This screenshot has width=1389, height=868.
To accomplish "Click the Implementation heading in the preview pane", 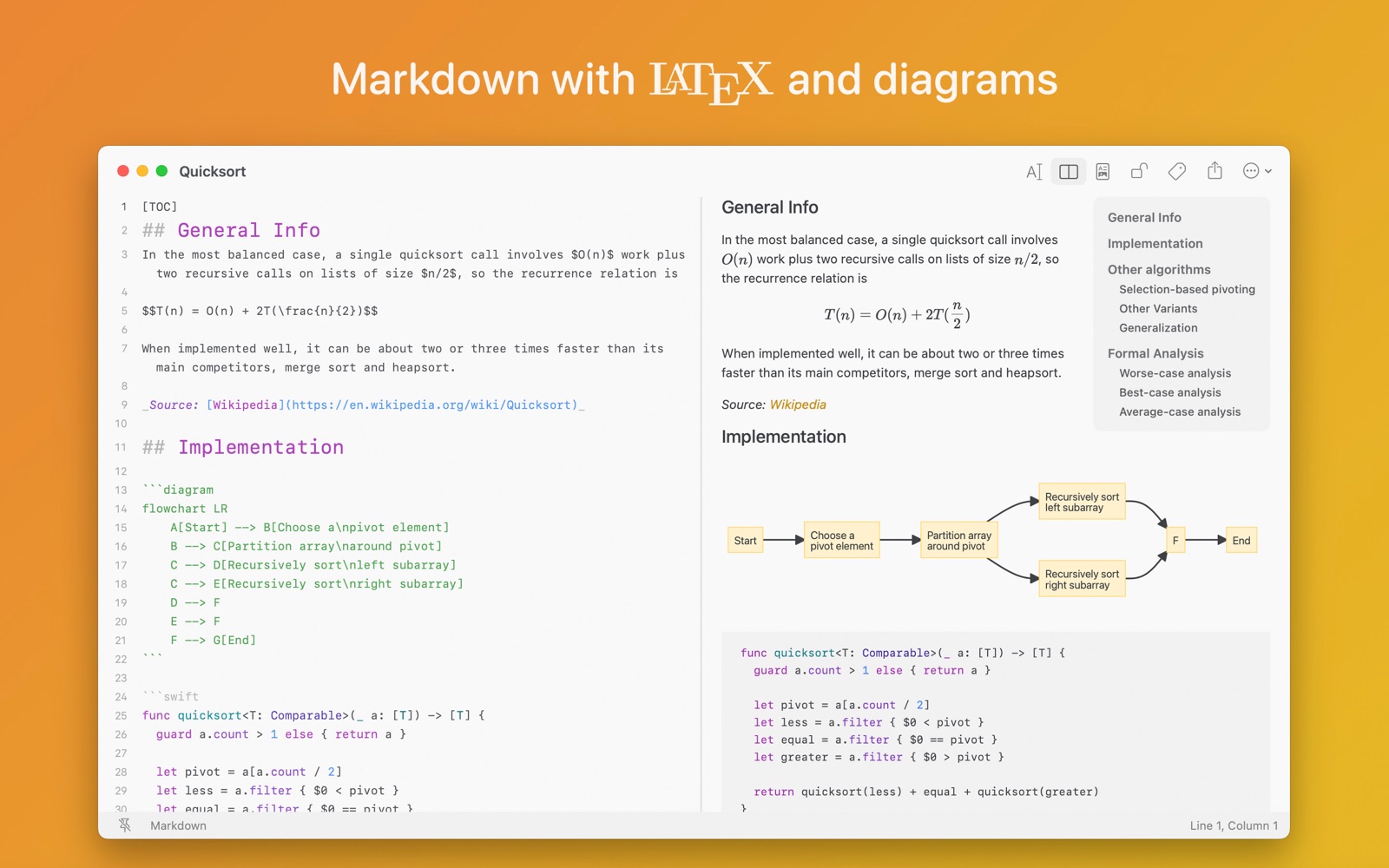I will pyautogui.click(x=783, y=437).
